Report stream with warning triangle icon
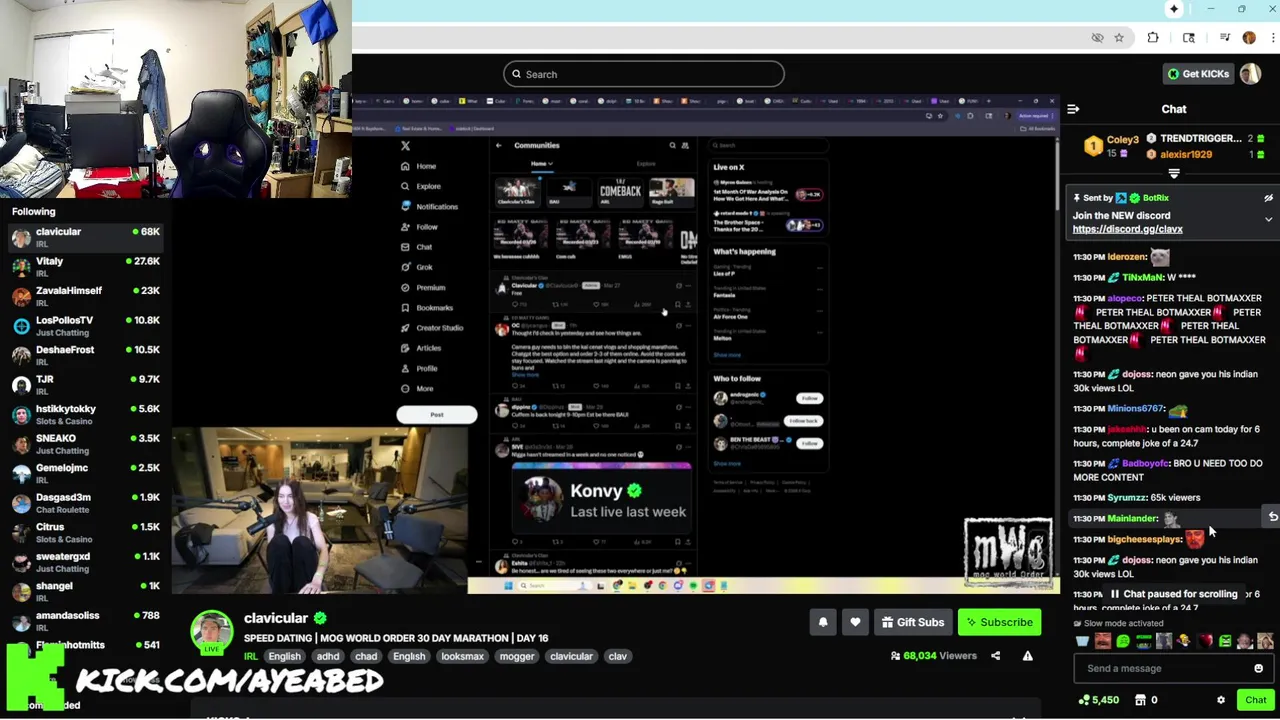Viewport: 1280px width, 720px height. (x=1027, y=656)
